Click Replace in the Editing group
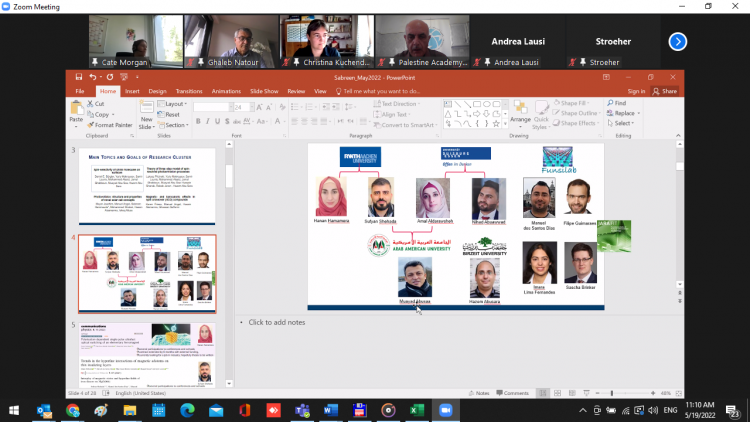The image size is (750, 422). (x=623, y=113)
